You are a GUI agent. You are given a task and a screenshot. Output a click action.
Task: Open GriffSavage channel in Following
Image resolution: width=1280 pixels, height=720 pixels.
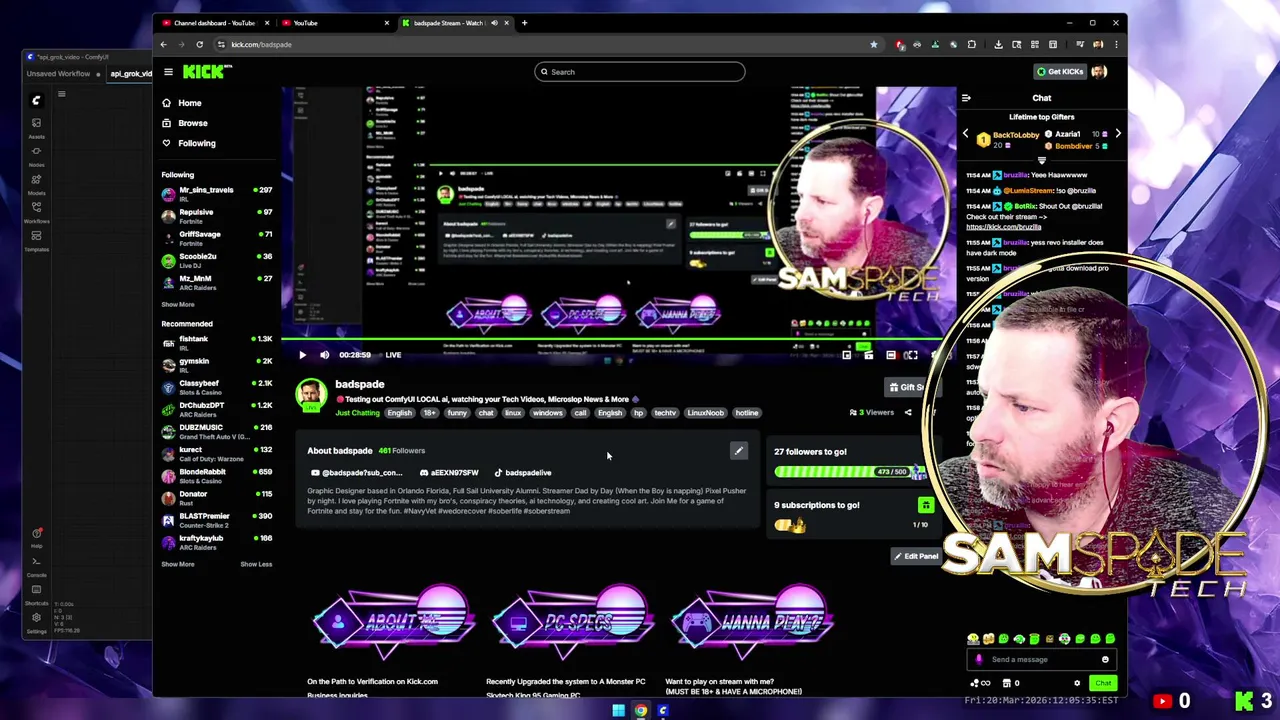click(216, 238)
